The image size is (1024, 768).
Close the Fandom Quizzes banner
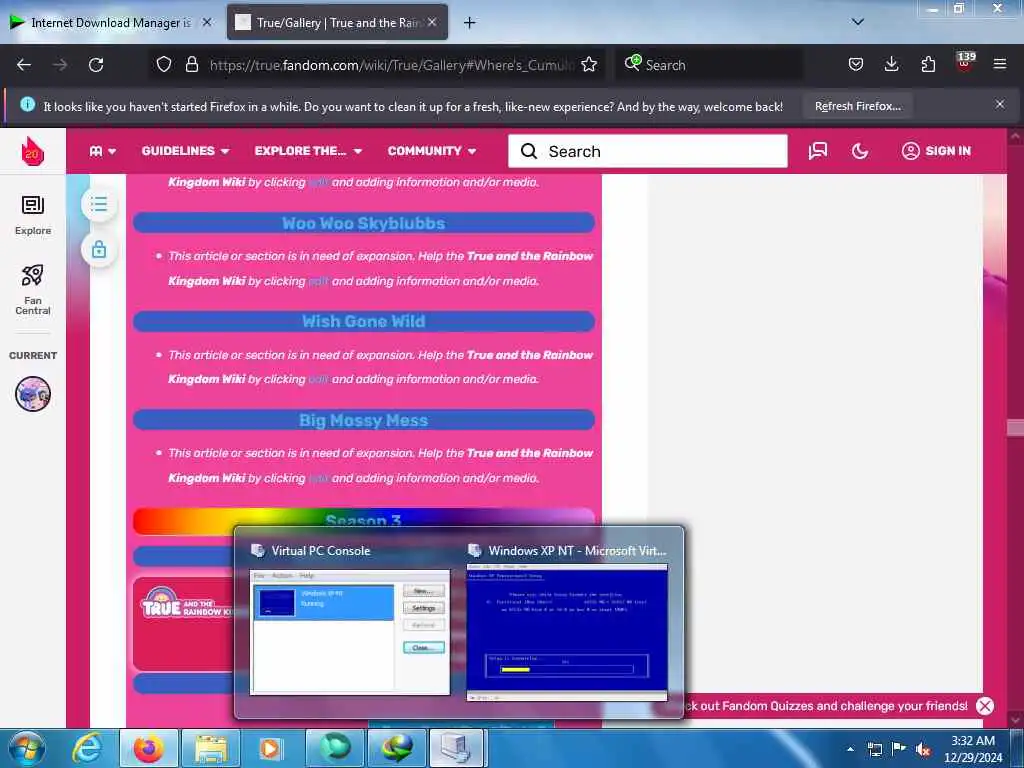click(x=985, y=706)
